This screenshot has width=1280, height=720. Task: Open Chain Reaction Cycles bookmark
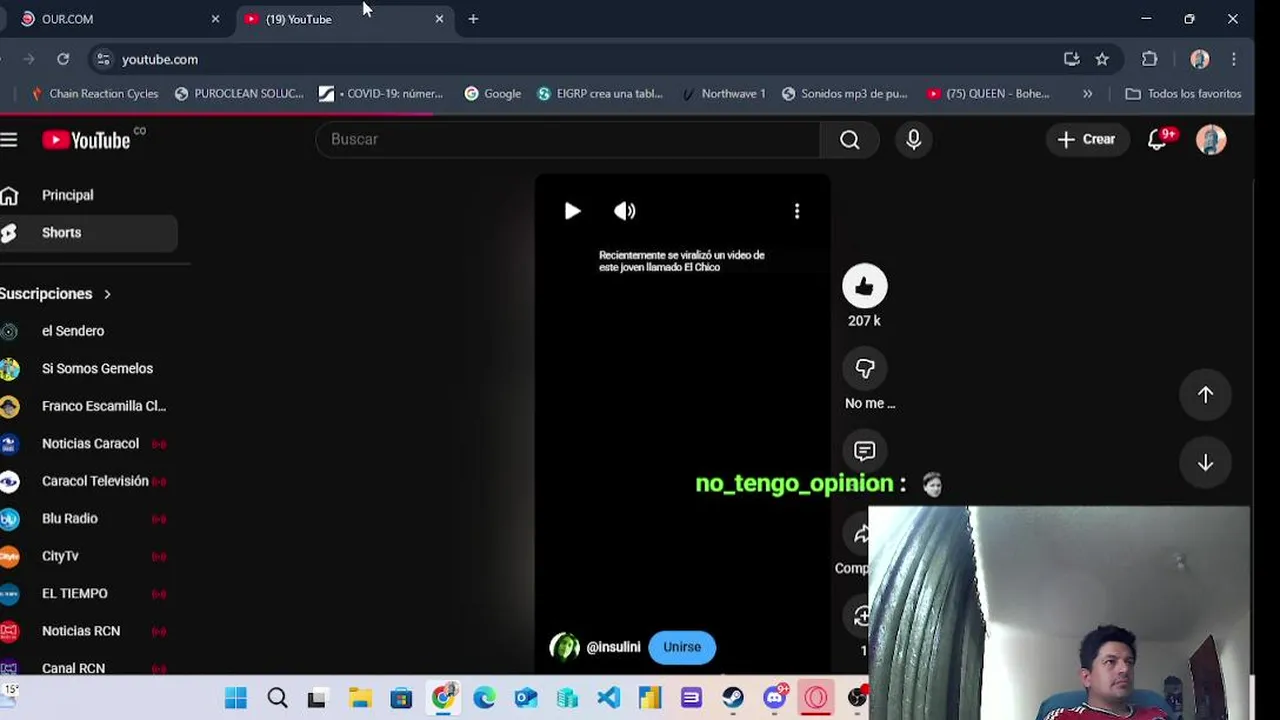95,94
